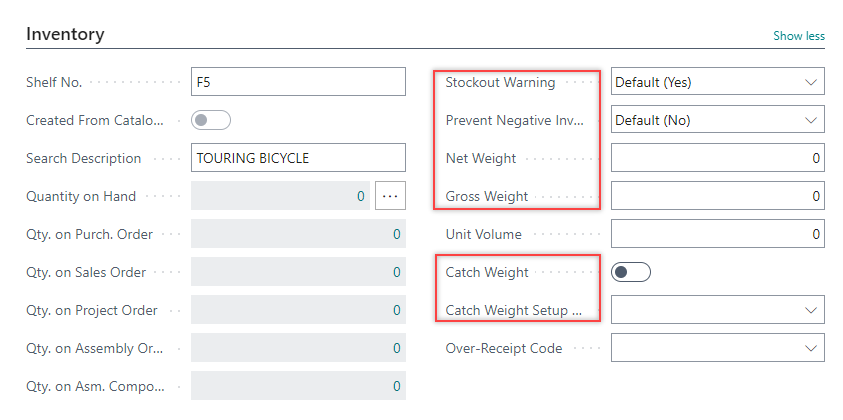Select the Search Description text field
Viewport: 843px width, 420px height.
click(297, 158)
